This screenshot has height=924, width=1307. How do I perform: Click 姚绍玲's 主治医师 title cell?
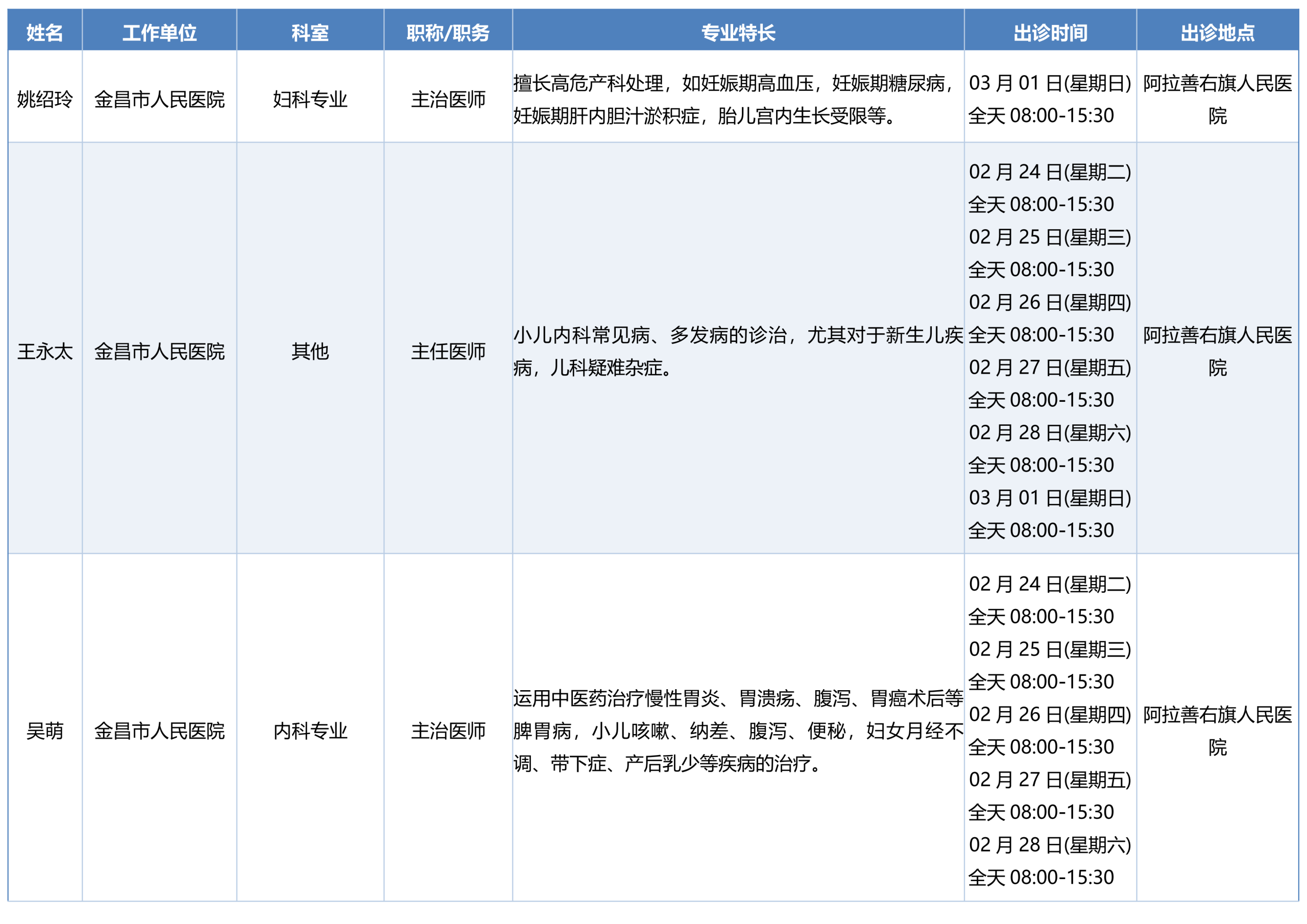click(x=448, y=100)
